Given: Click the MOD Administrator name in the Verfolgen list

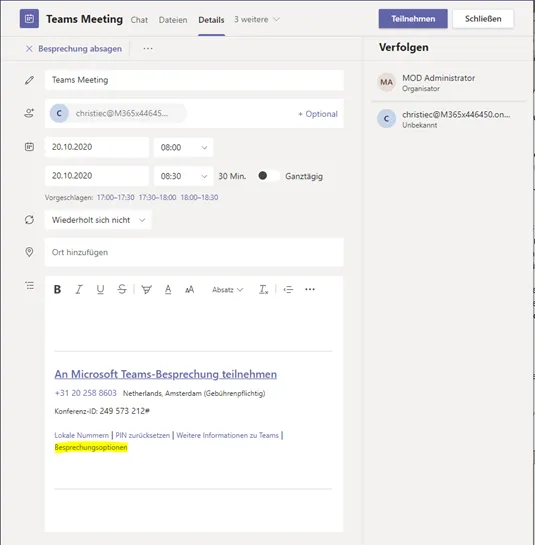Looking at the screenshot, I should tap(438, 78).
